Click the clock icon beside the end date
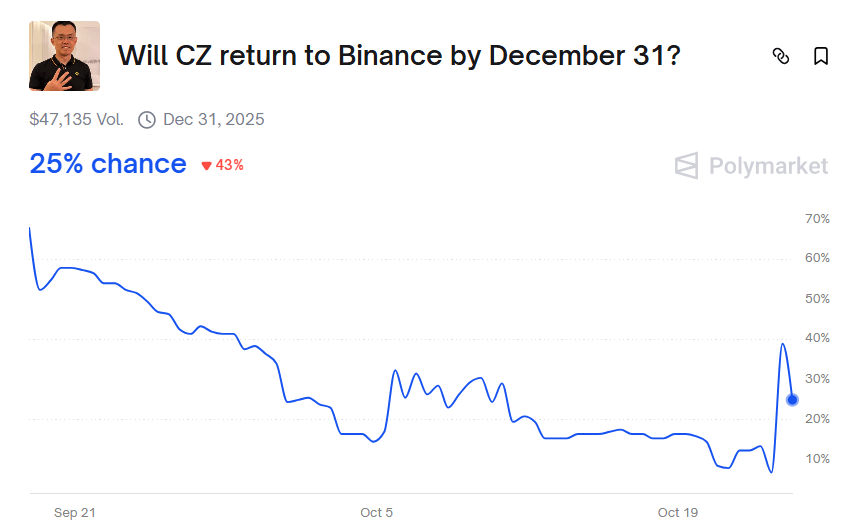 pyautogui.click(x=147, y=120)
